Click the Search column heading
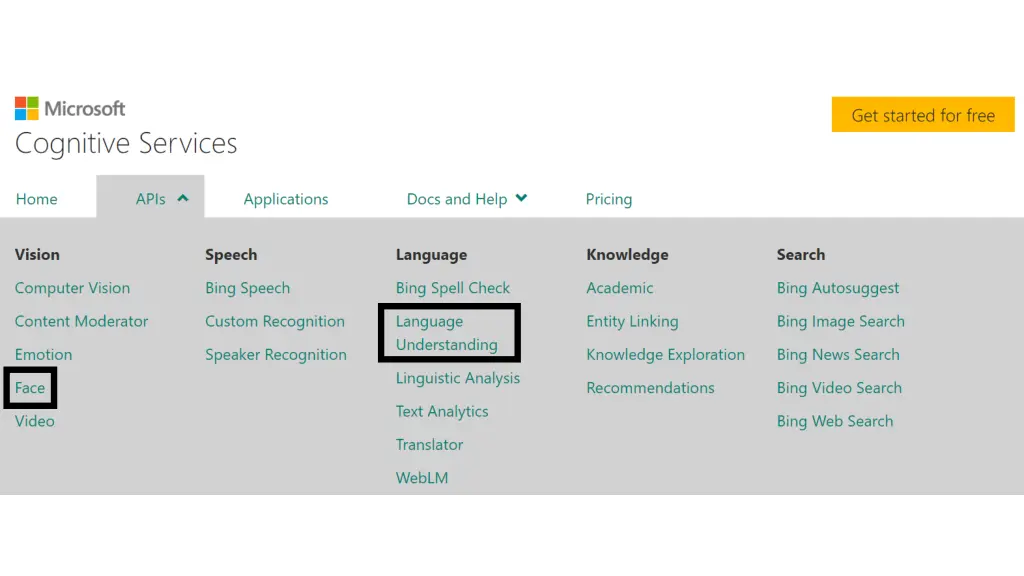 [x=801, y=255]
